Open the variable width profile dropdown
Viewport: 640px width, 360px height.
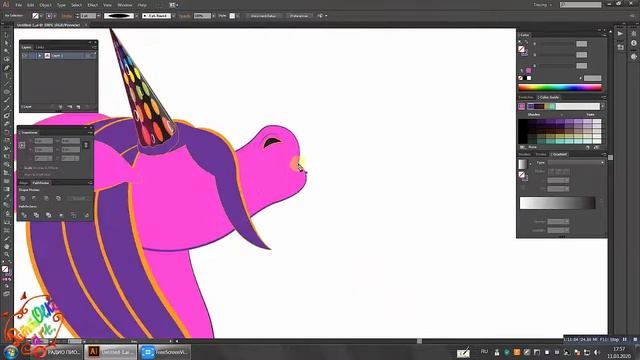coord(136,16)
